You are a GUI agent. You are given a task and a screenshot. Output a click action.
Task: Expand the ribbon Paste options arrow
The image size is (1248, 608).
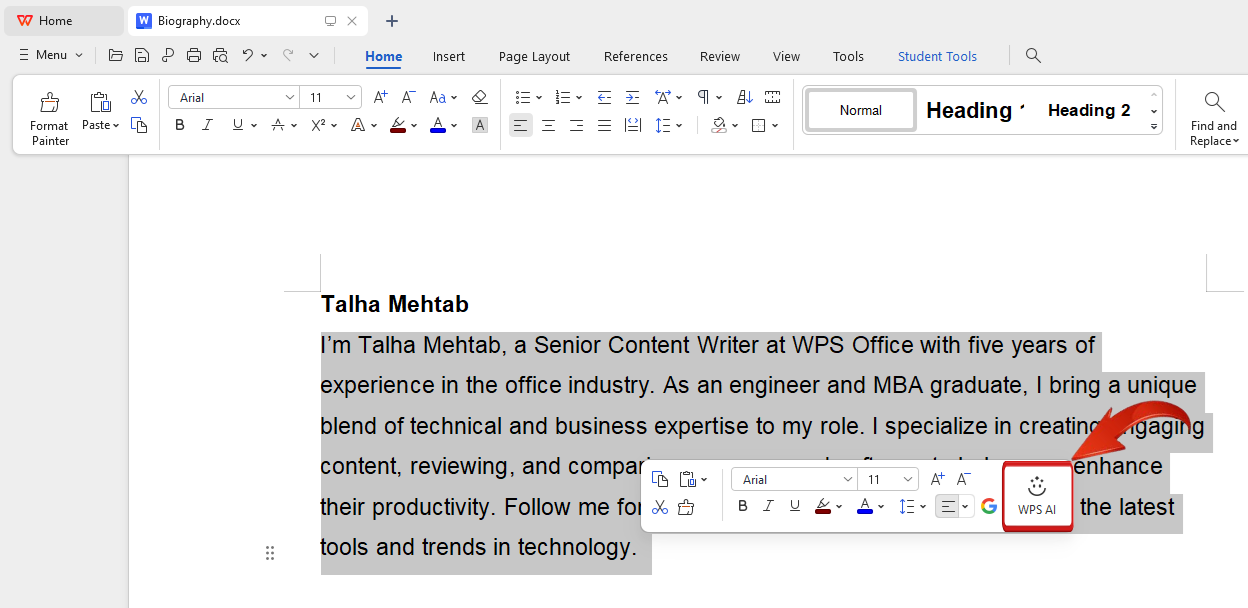coord(116,125)
